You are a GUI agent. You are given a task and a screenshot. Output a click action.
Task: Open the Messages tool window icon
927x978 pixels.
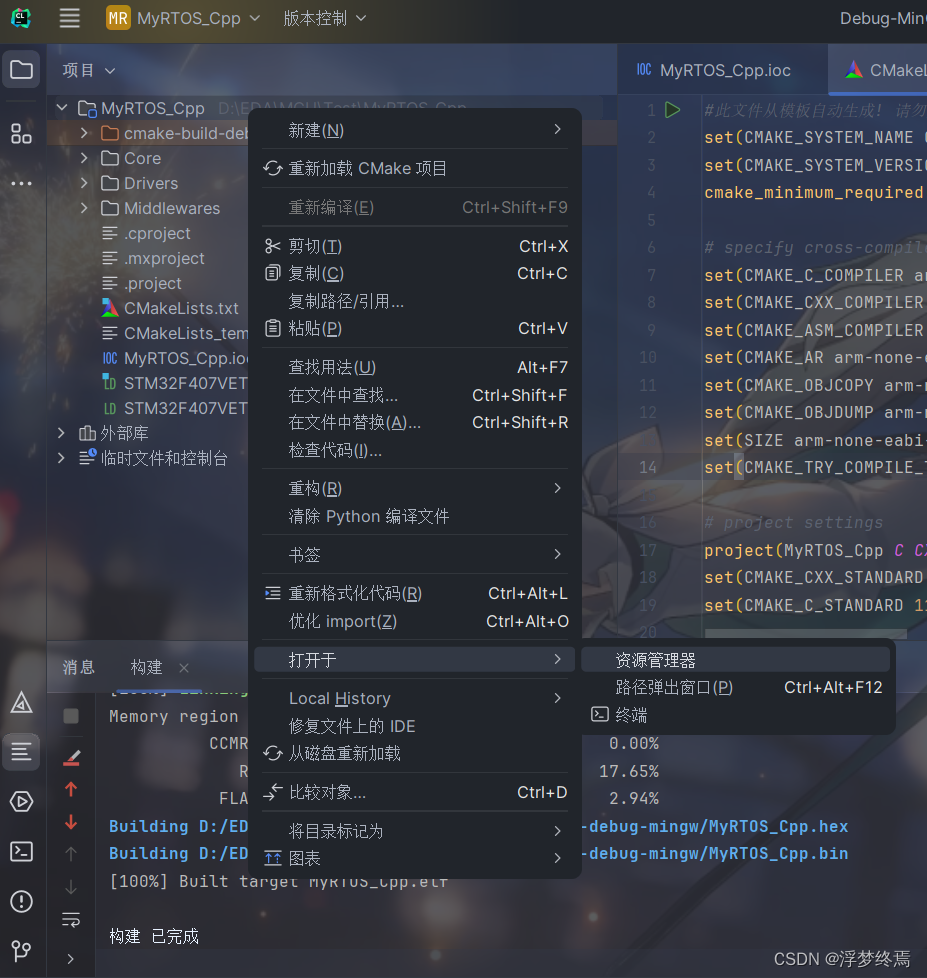point(22,752)
